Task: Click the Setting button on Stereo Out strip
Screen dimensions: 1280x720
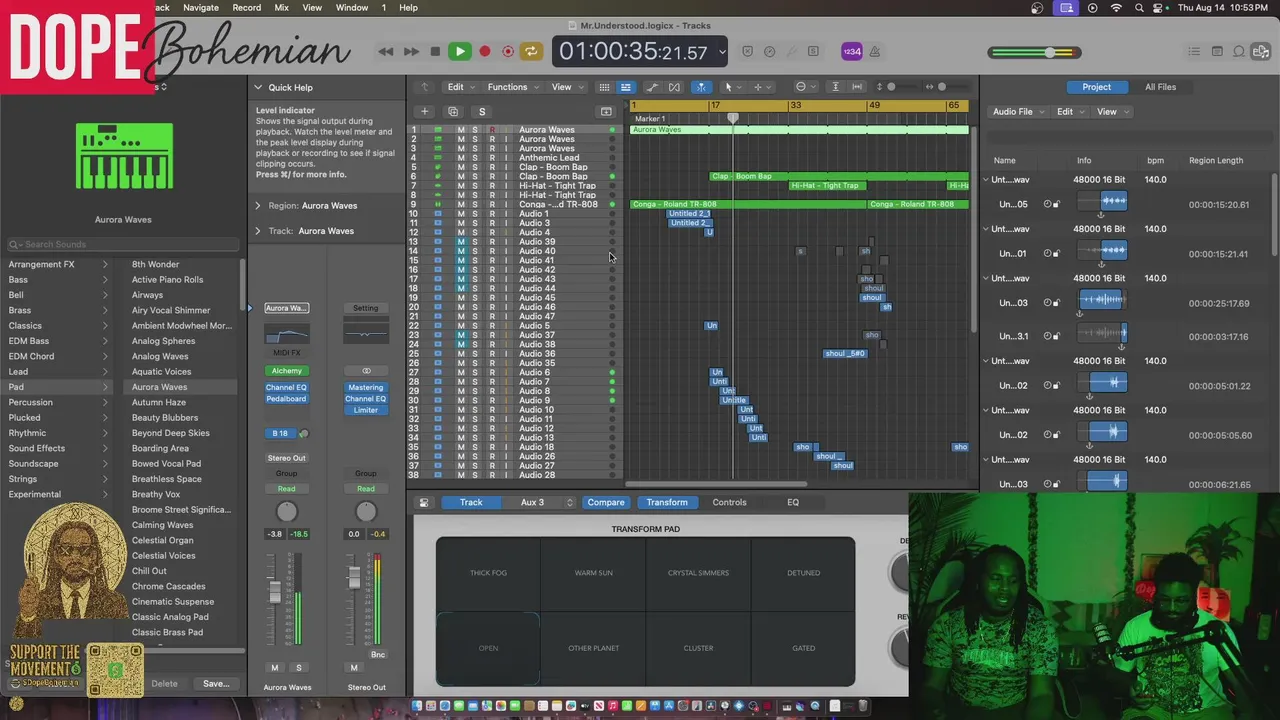Action: [366, 308]
